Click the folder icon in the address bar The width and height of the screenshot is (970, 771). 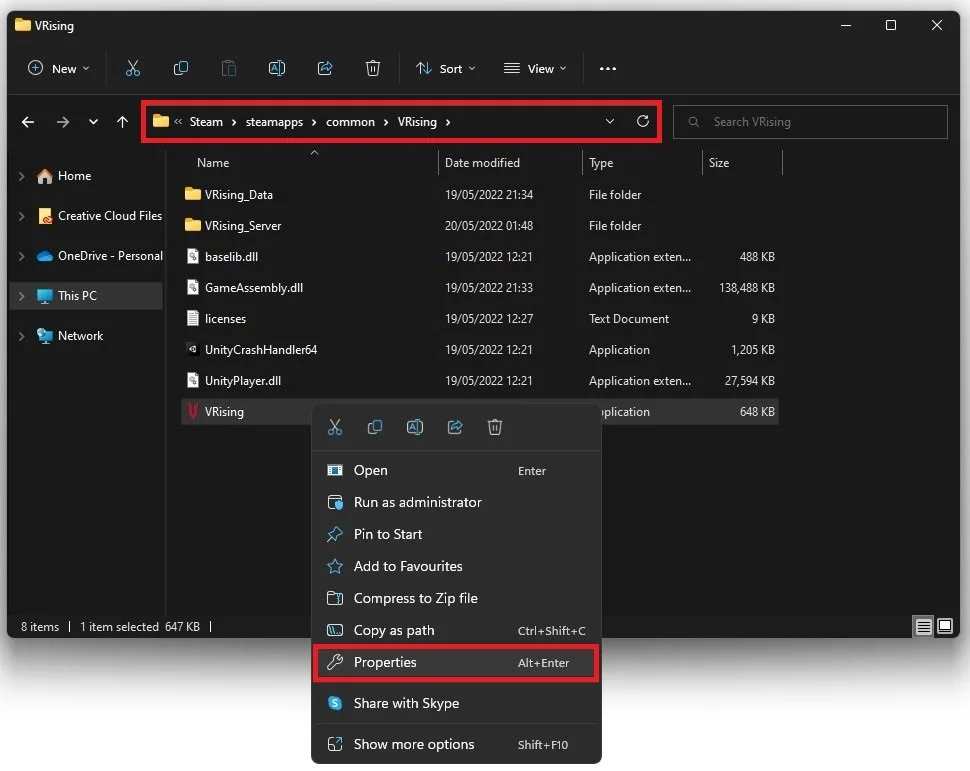(161, 121)
